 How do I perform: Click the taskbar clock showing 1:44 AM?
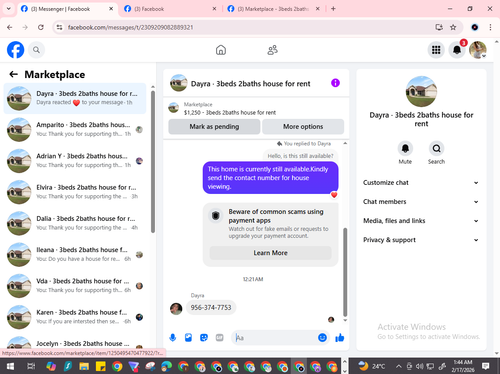click(463, 366)
